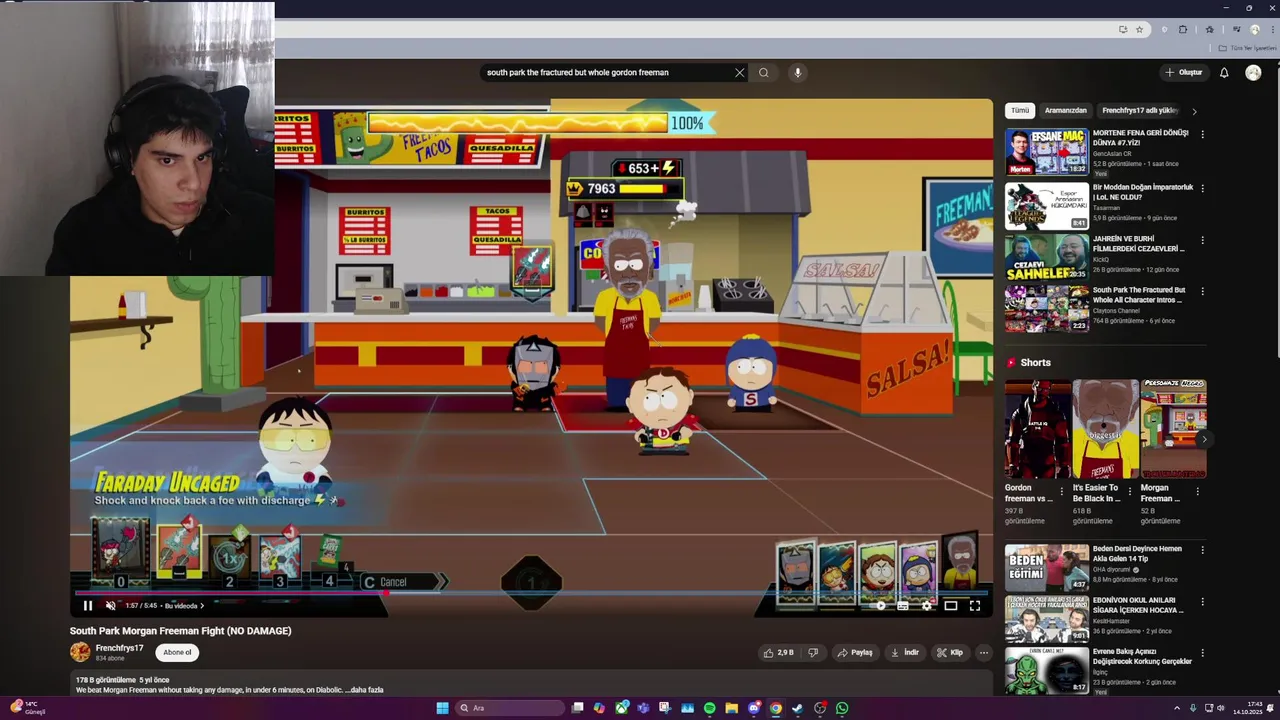
Task: Open YouTube account avatar menu
Action: pyautogui.click(x=1253, y=72)
